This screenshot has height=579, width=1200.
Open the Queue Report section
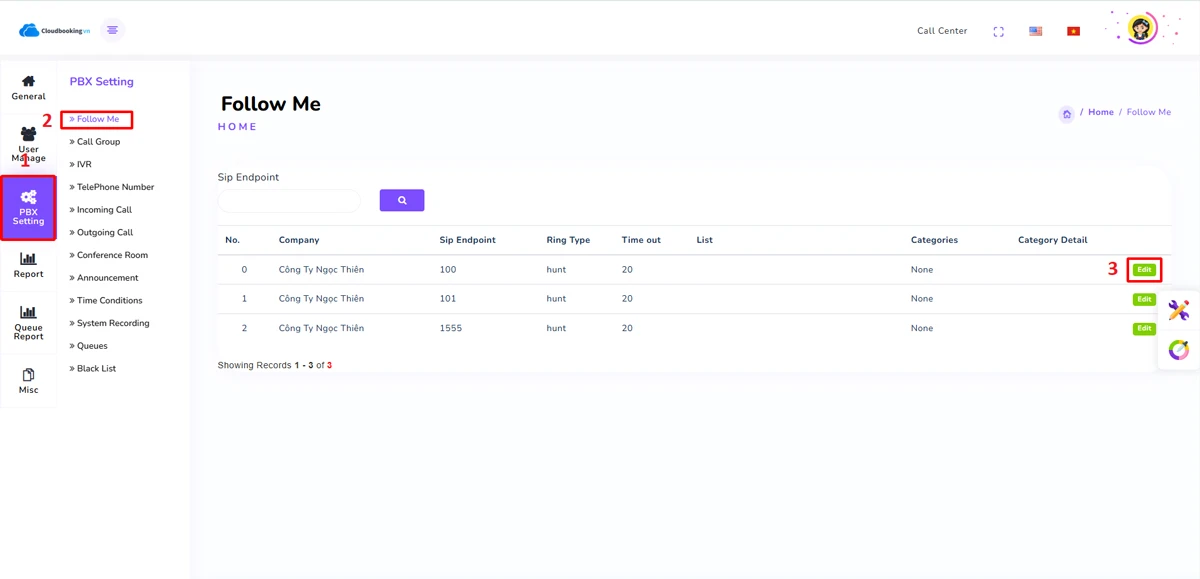click(28, 323)
